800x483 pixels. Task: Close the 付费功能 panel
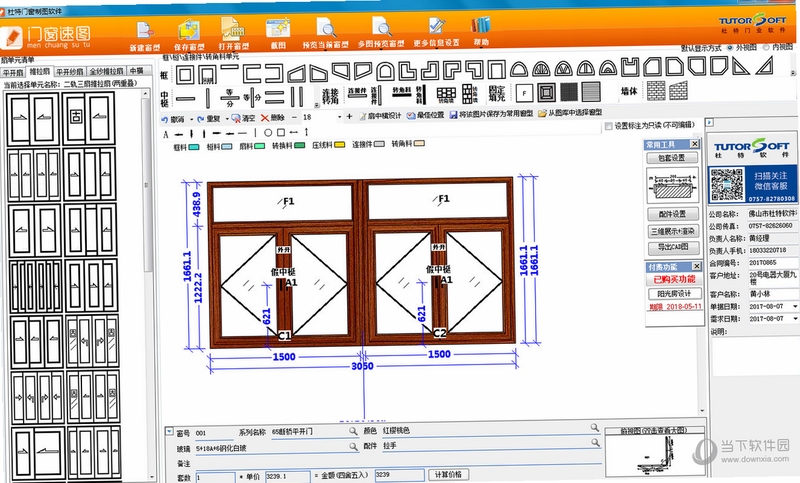click(696, 266)
